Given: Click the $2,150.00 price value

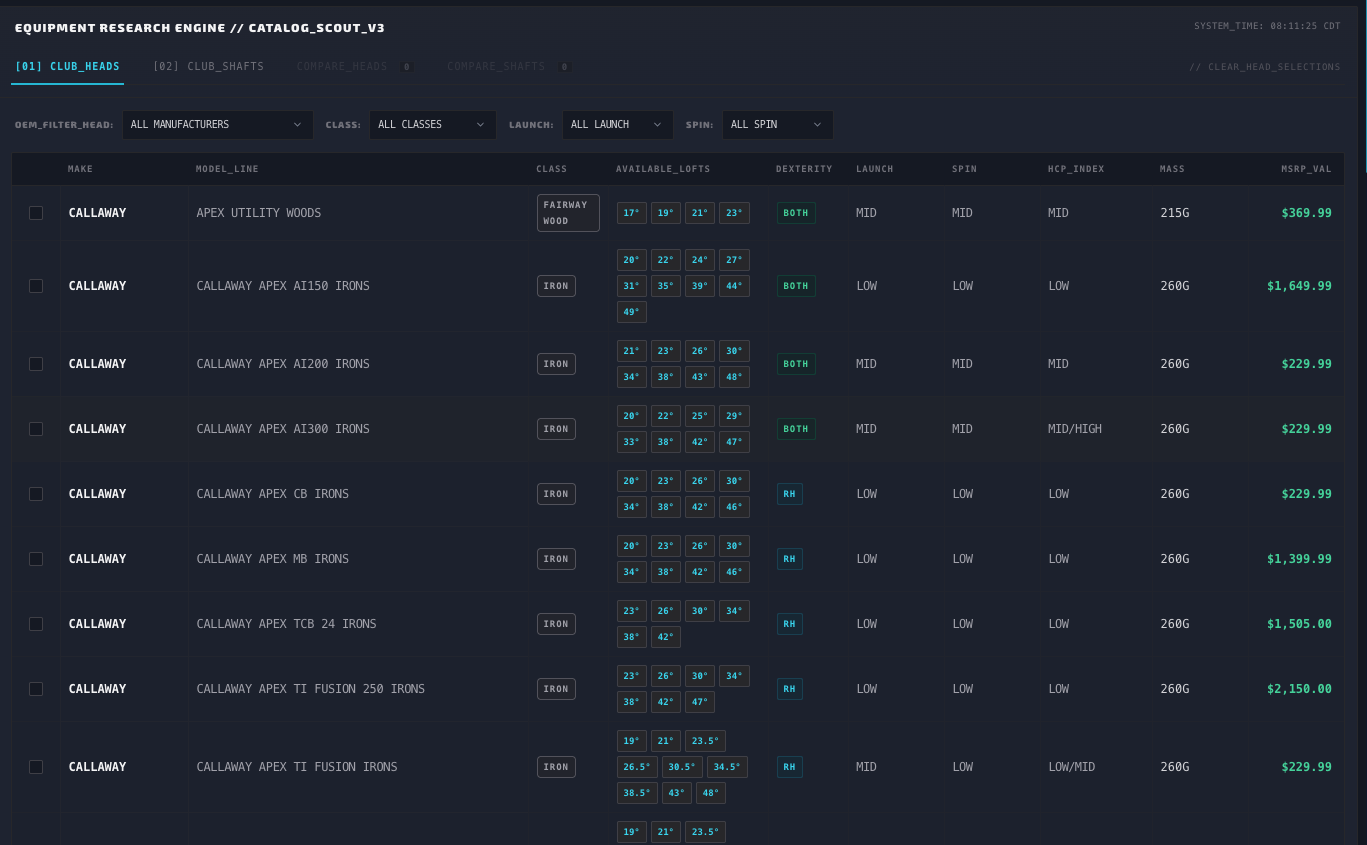Looking at the screenshot, I should coord(1299,689).
